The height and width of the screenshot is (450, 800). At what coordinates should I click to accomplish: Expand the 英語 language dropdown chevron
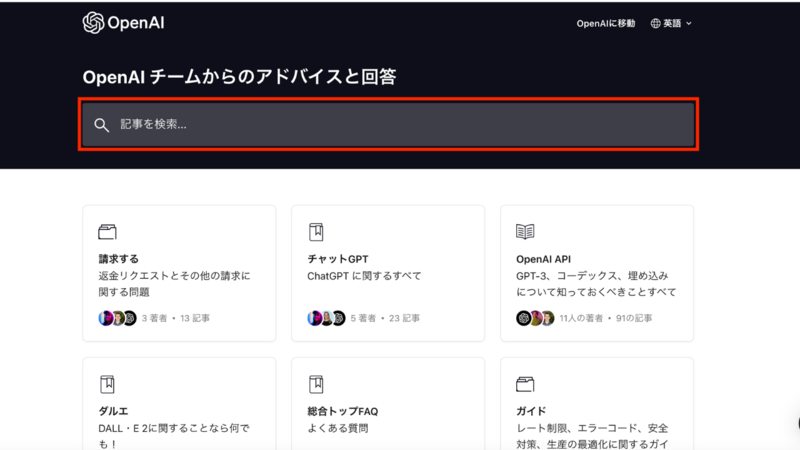pos(689,23)
